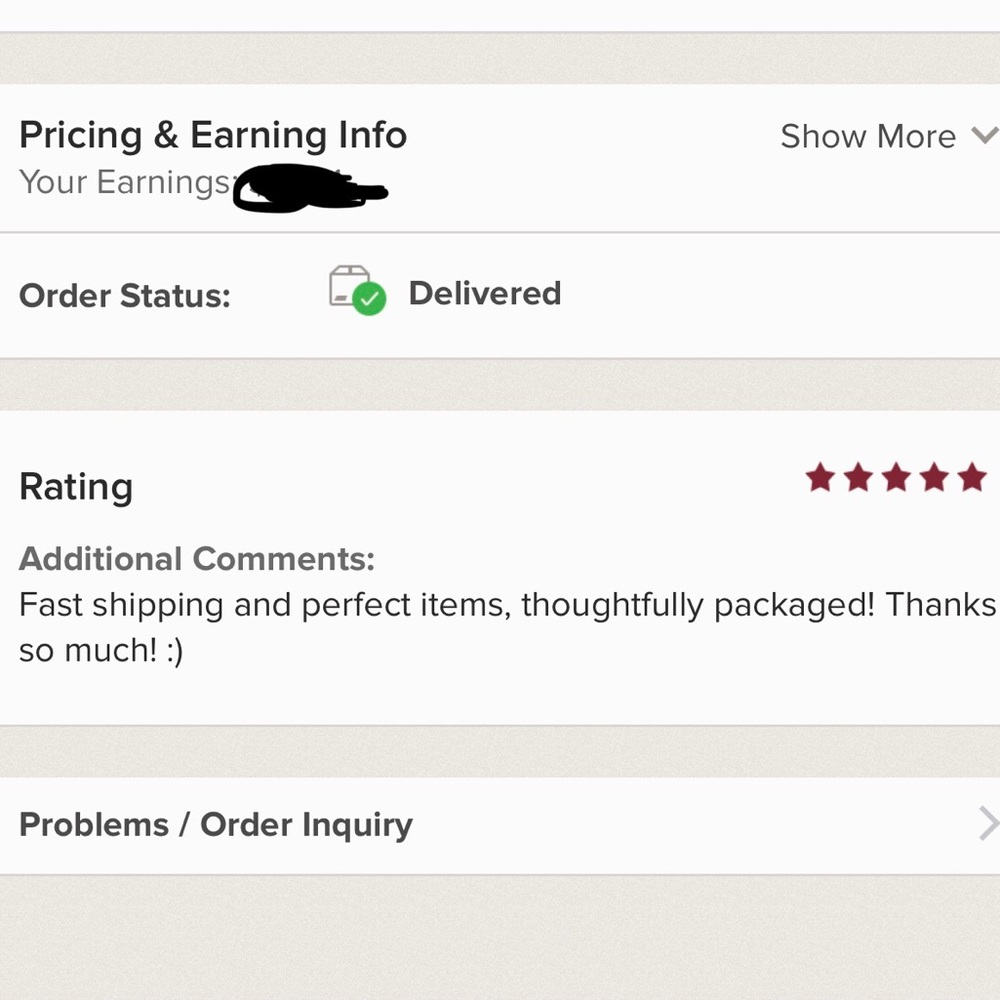The height and width of the screenshot is (1000, 1000).
Task: Click the fourth rating star
Action: [934, 478]
